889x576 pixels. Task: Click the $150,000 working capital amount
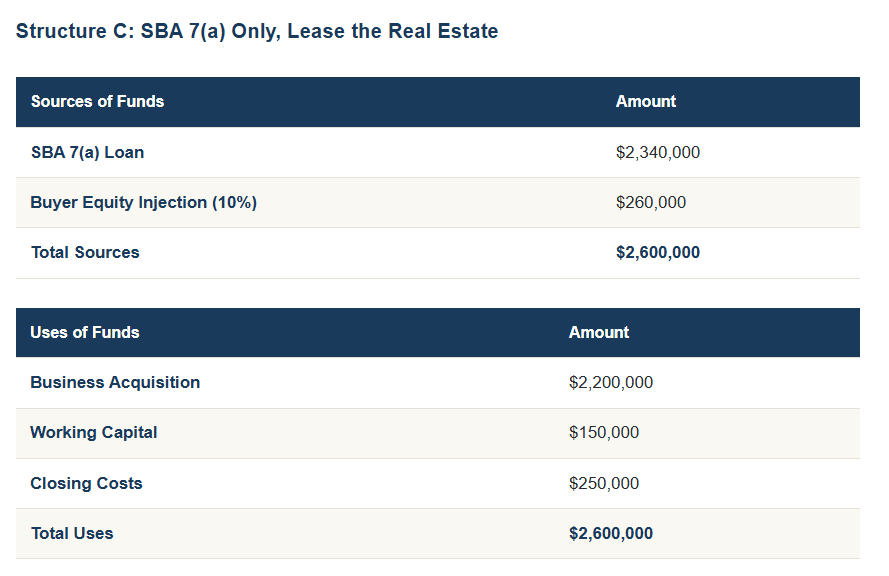click(x=603, y=432)
